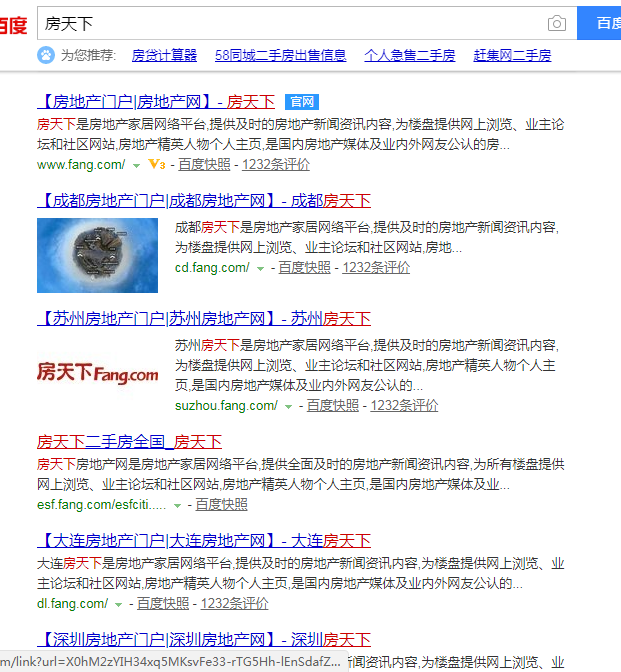Open the 房天下Fang.com logo thumbnail
621x672 pixels.
97,372
